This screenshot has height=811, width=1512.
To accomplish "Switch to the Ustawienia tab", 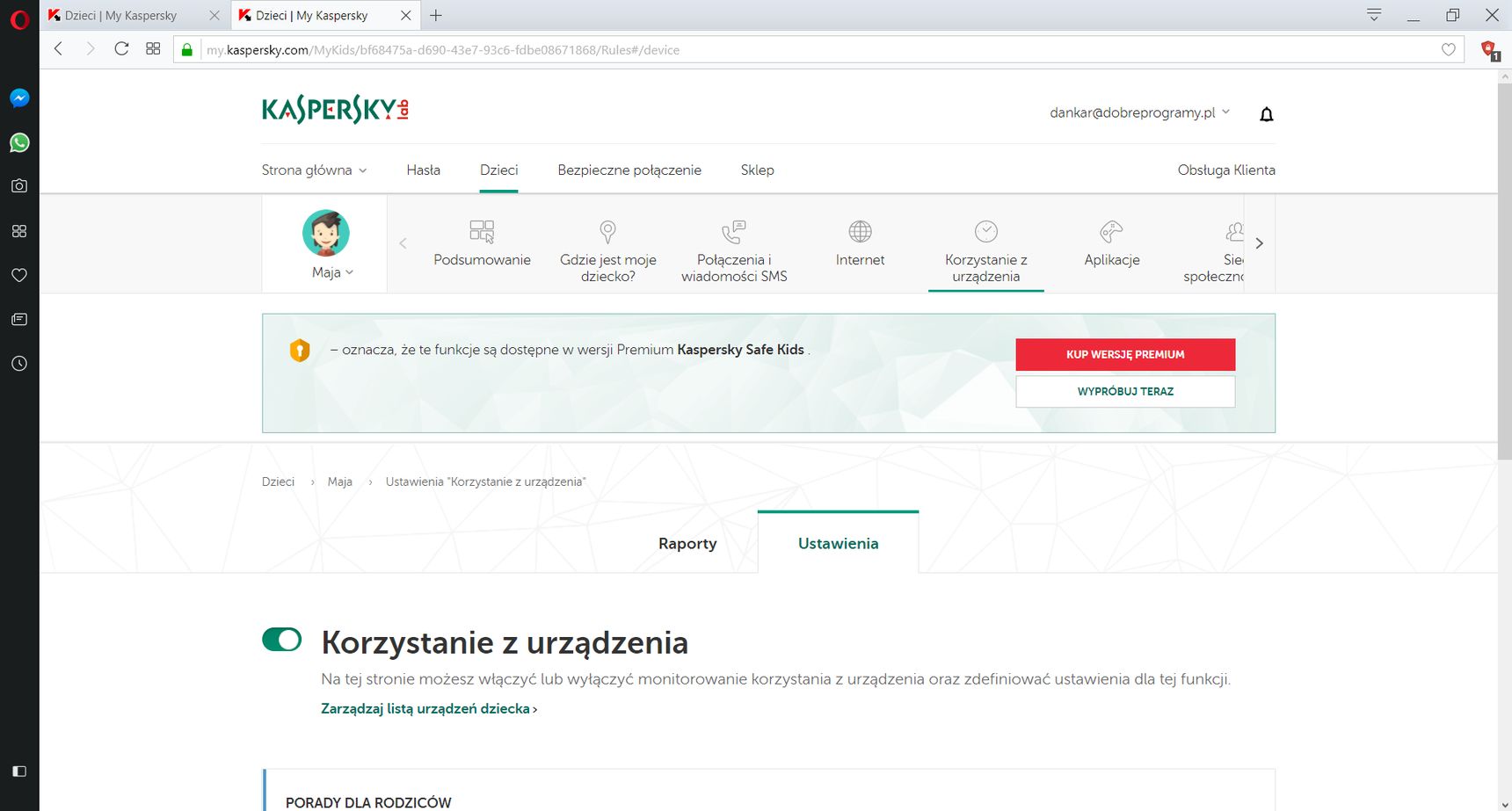I will click(x=839, y=544).
